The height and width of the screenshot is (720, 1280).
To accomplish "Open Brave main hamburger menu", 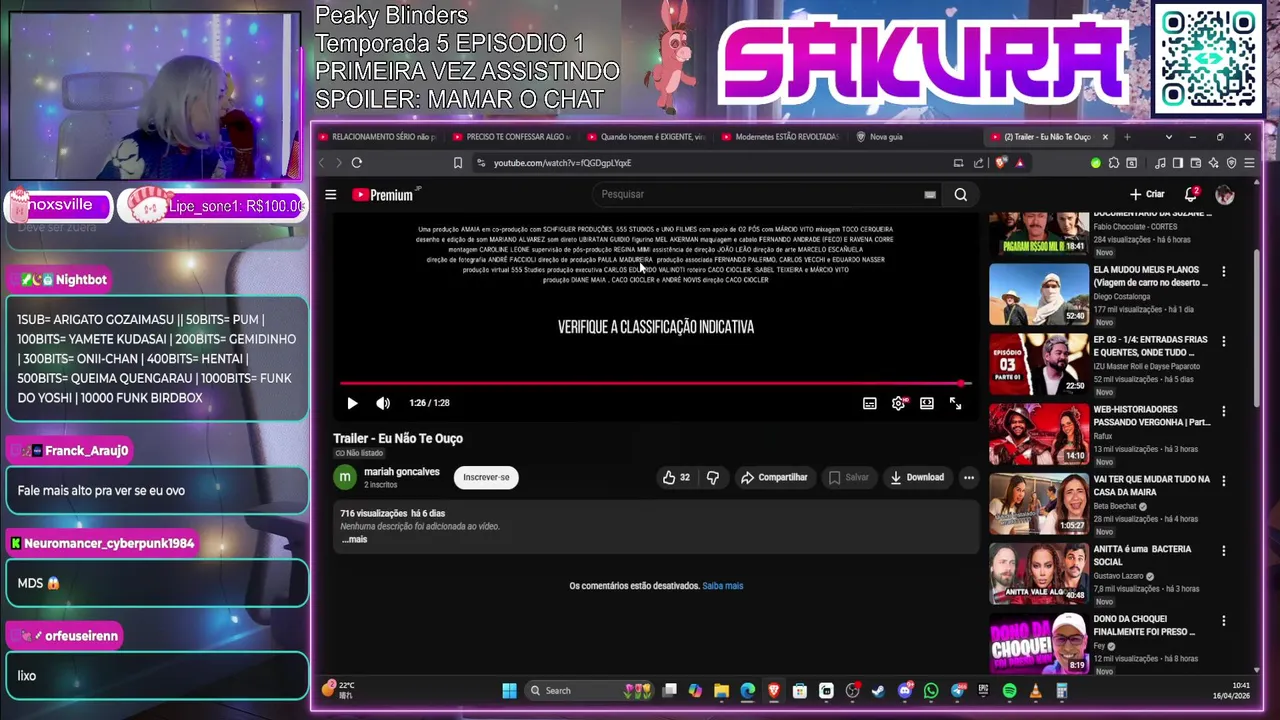I will pyautogui.click(x=1249, y=163).
